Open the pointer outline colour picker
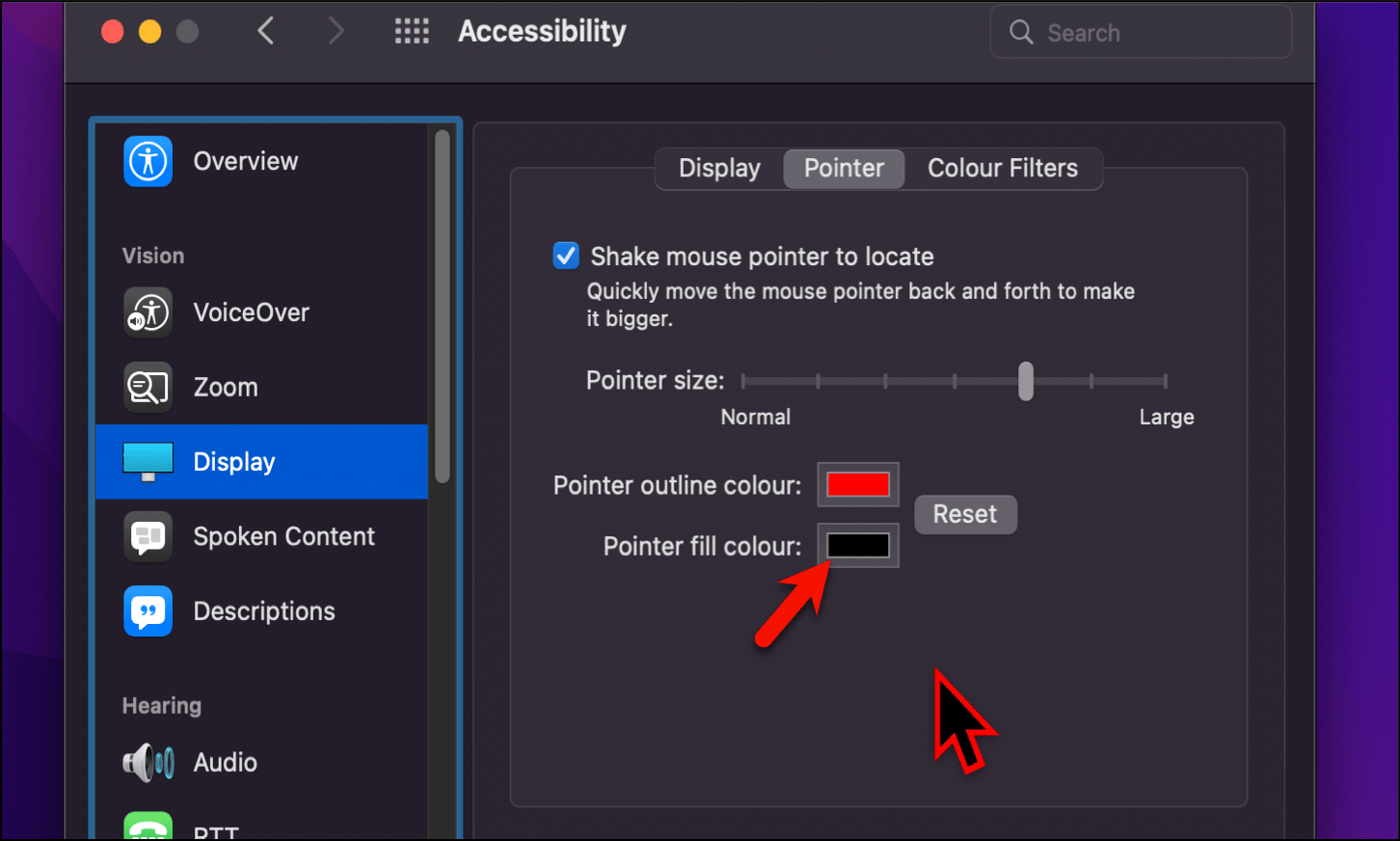 [857, 484]
